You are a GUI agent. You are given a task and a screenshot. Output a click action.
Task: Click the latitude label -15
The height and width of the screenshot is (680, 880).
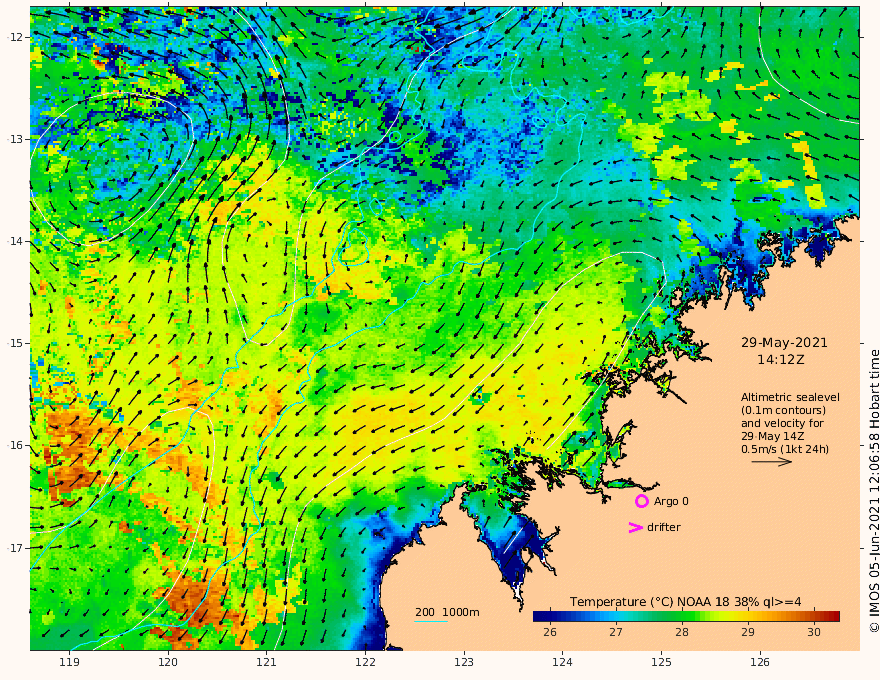pyautogui.click(x=15, y=343)
